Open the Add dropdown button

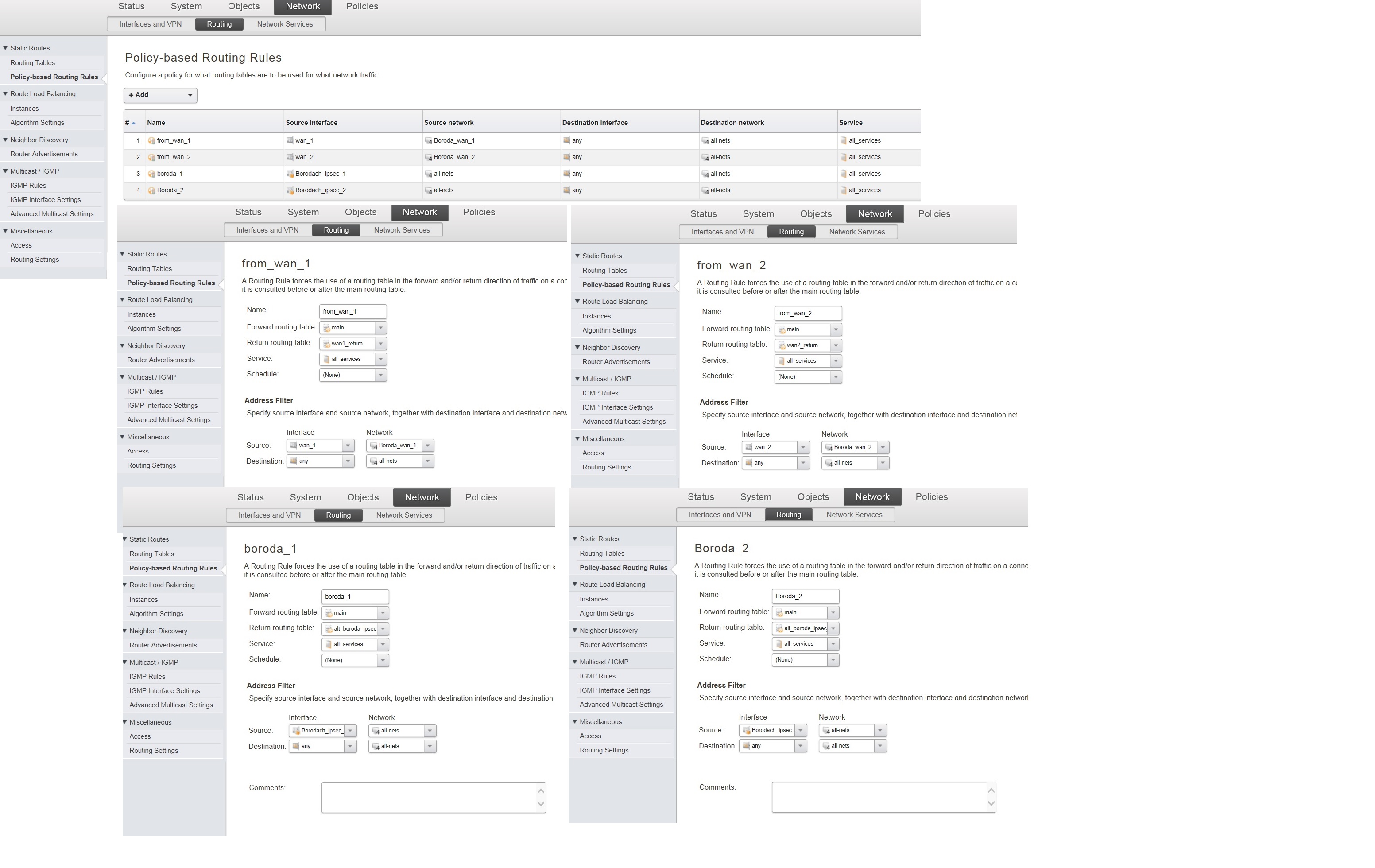tap(160, 95)
